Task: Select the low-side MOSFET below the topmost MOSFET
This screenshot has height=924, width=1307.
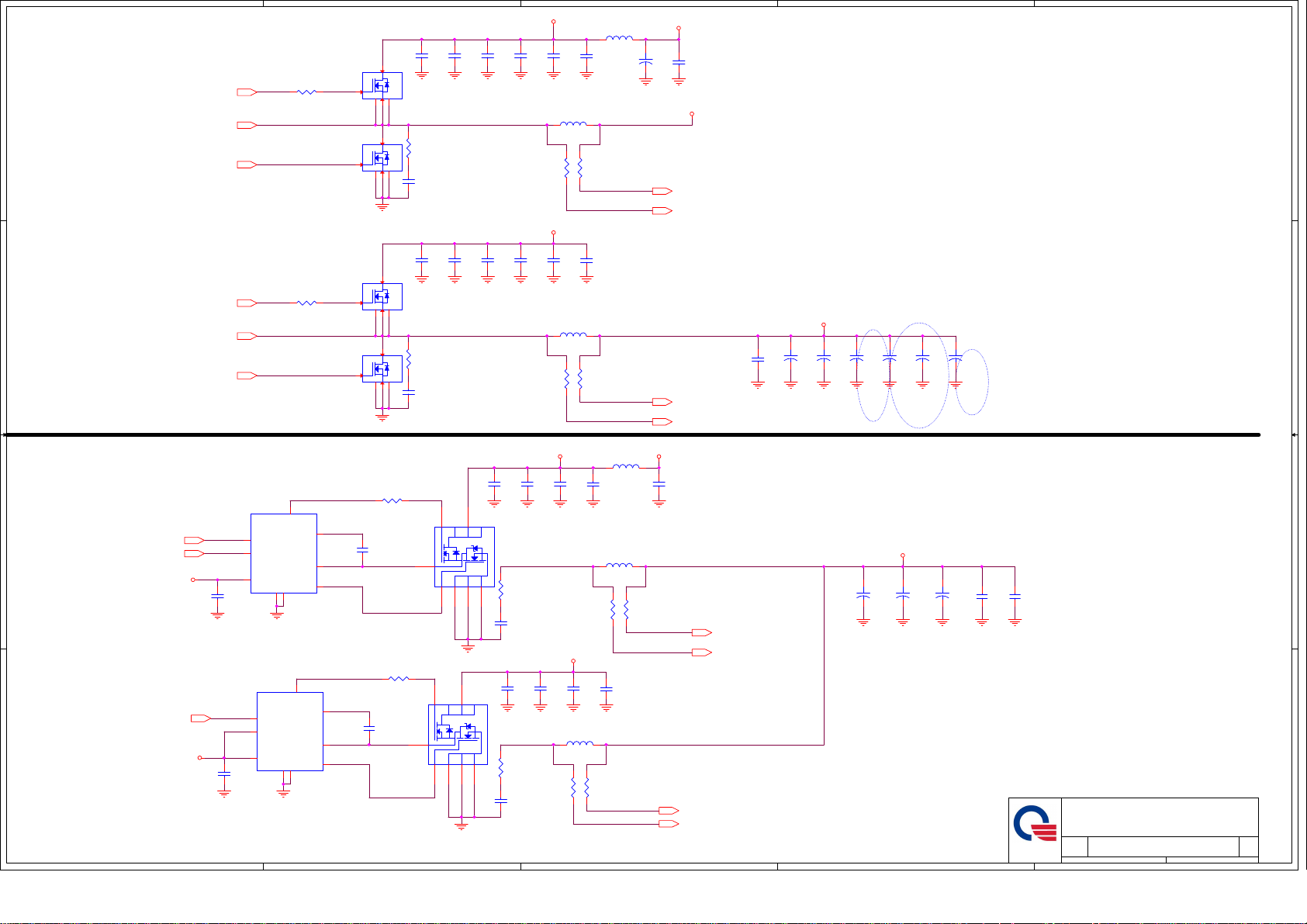Action: [x=382, y=157]
